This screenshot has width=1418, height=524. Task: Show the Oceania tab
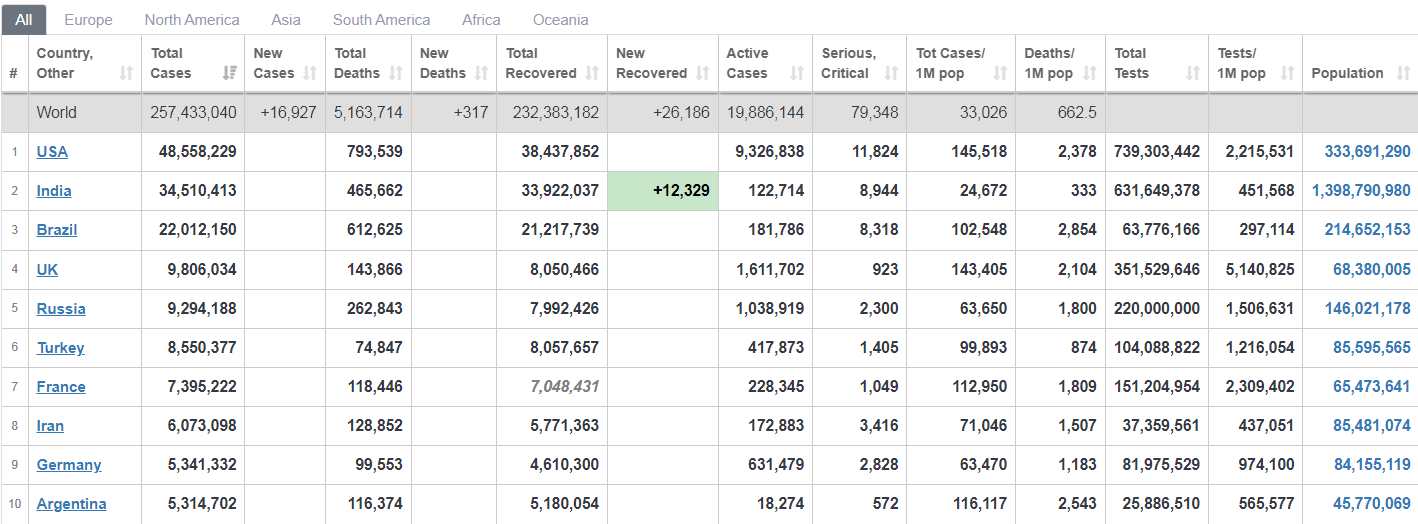560,20
